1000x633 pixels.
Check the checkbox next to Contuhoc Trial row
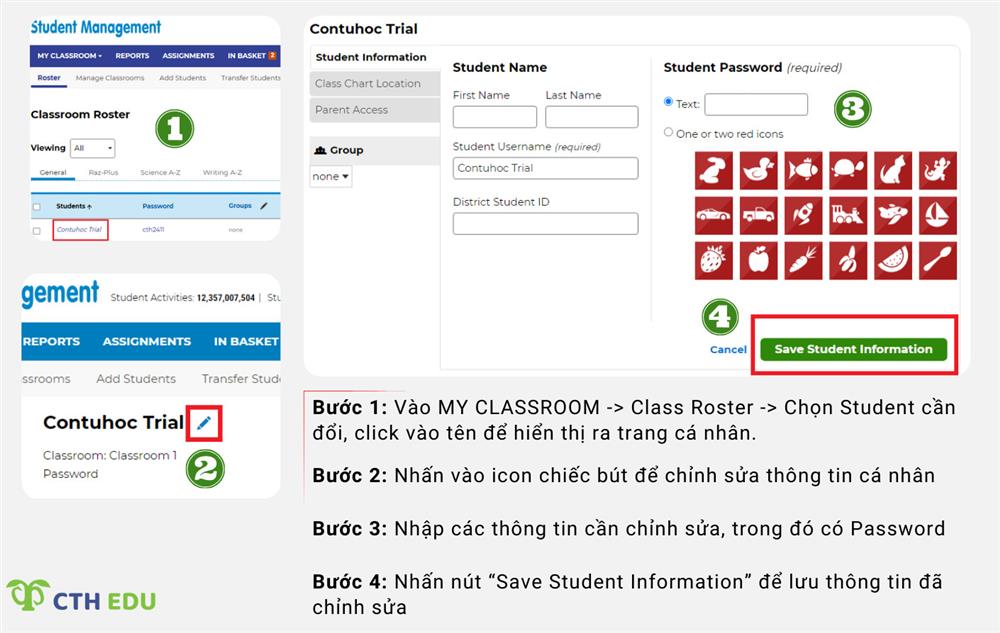click(35, 229)
